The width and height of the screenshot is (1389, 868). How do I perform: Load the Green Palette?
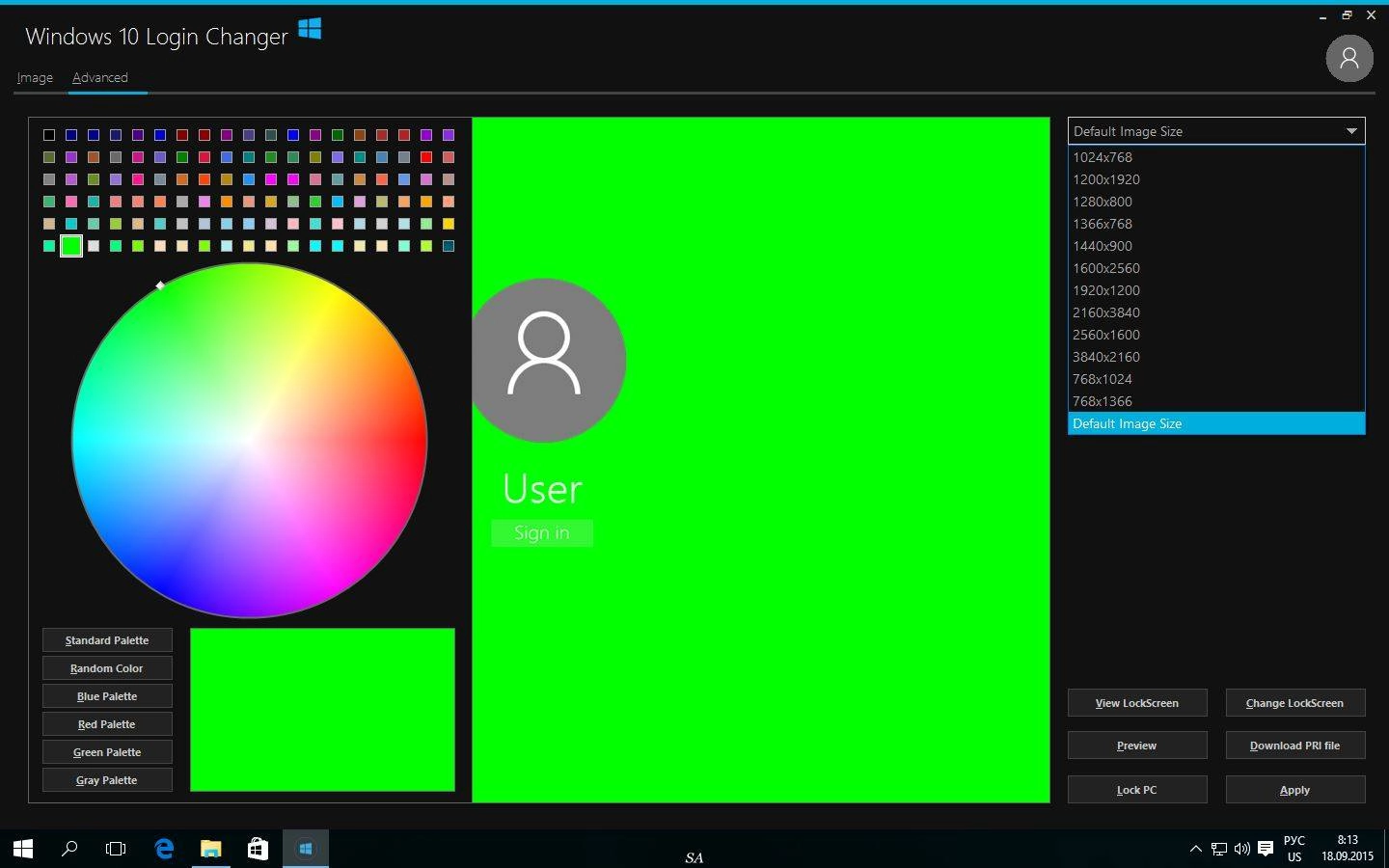[x=107, y=752]
